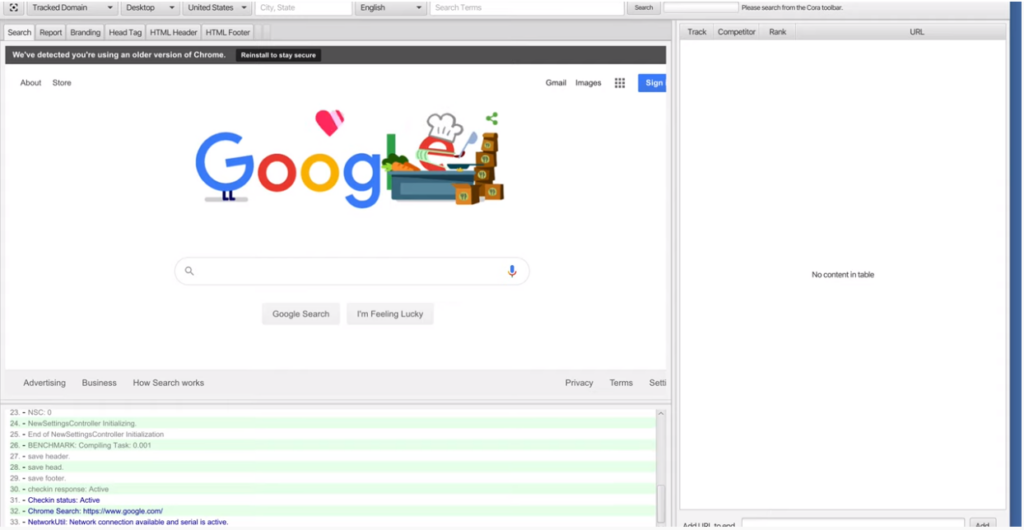The height and width of the screenshot is (530, 1024).
Task: Click the Search Terms input field
Action: (x=526, y=8)
